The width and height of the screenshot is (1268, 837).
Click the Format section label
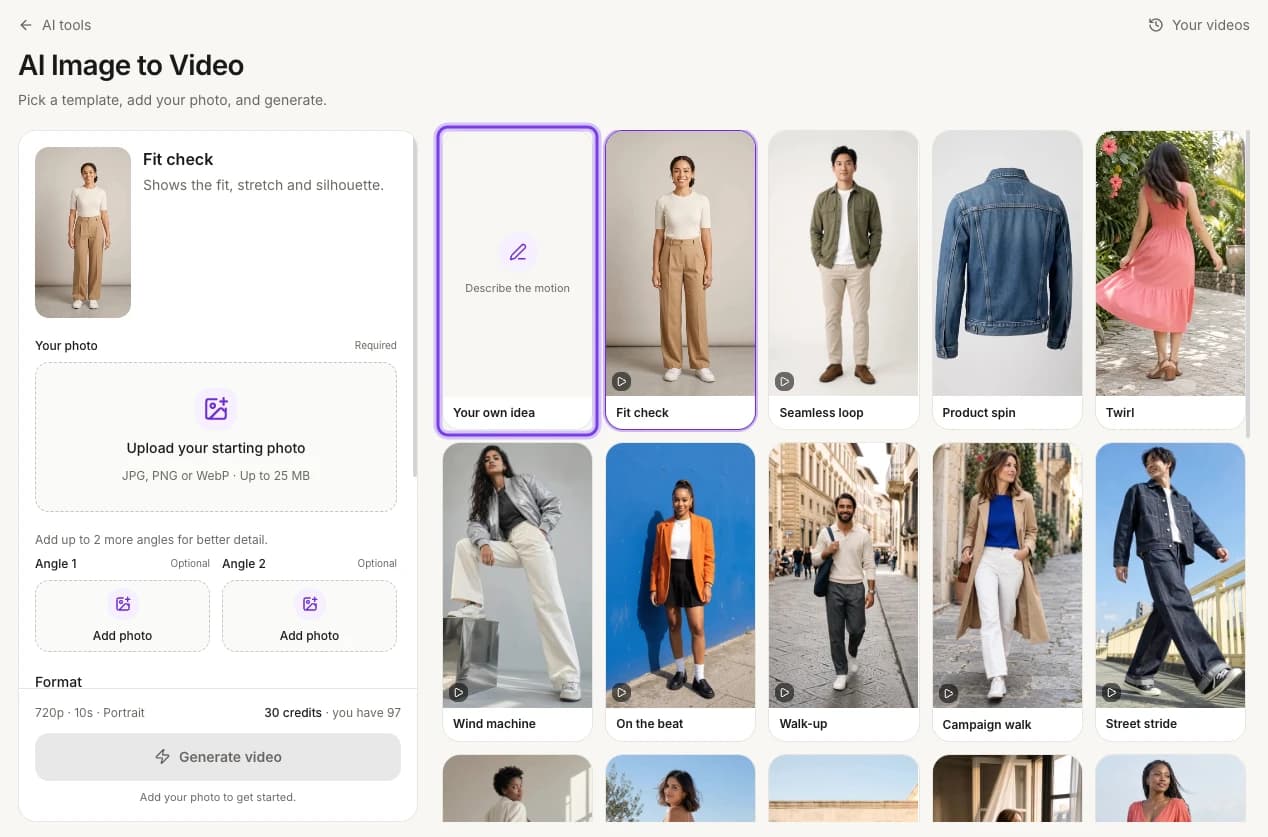tap(59, 681)
